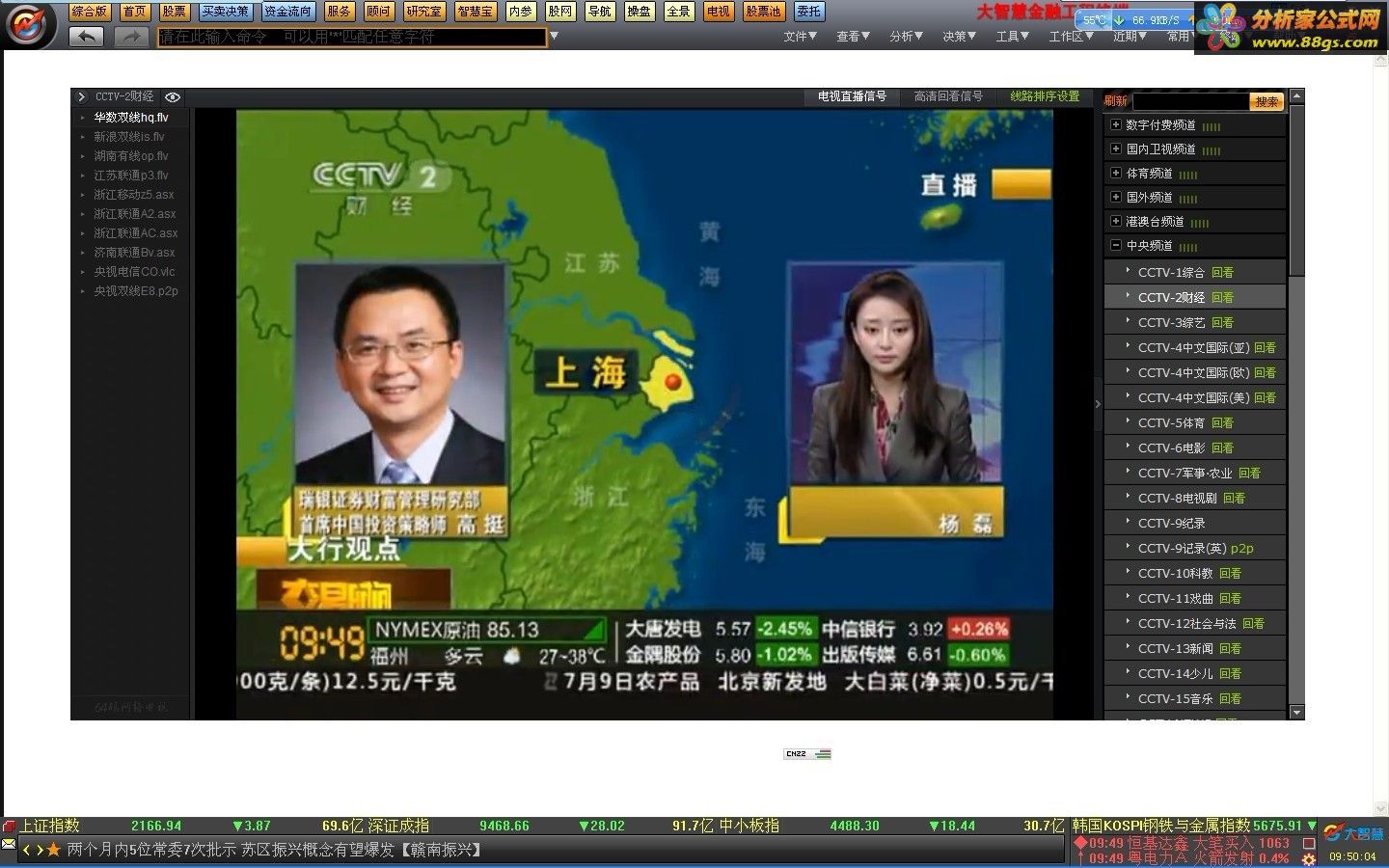Toggle the eye icon beside CCTV-2财经
The height and width of the screenshot is (868, 1389).
click(x=173, y=97)
